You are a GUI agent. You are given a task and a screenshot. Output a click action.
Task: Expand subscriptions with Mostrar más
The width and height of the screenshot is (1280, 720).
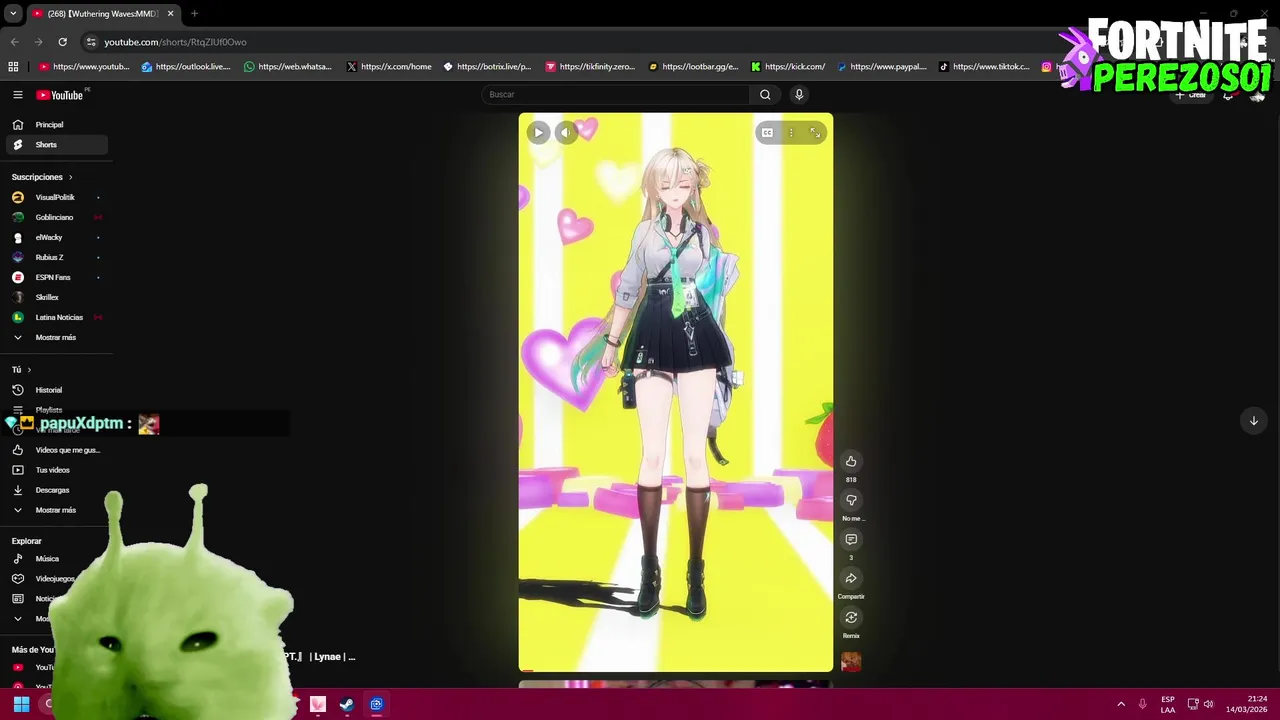(57, 337)
